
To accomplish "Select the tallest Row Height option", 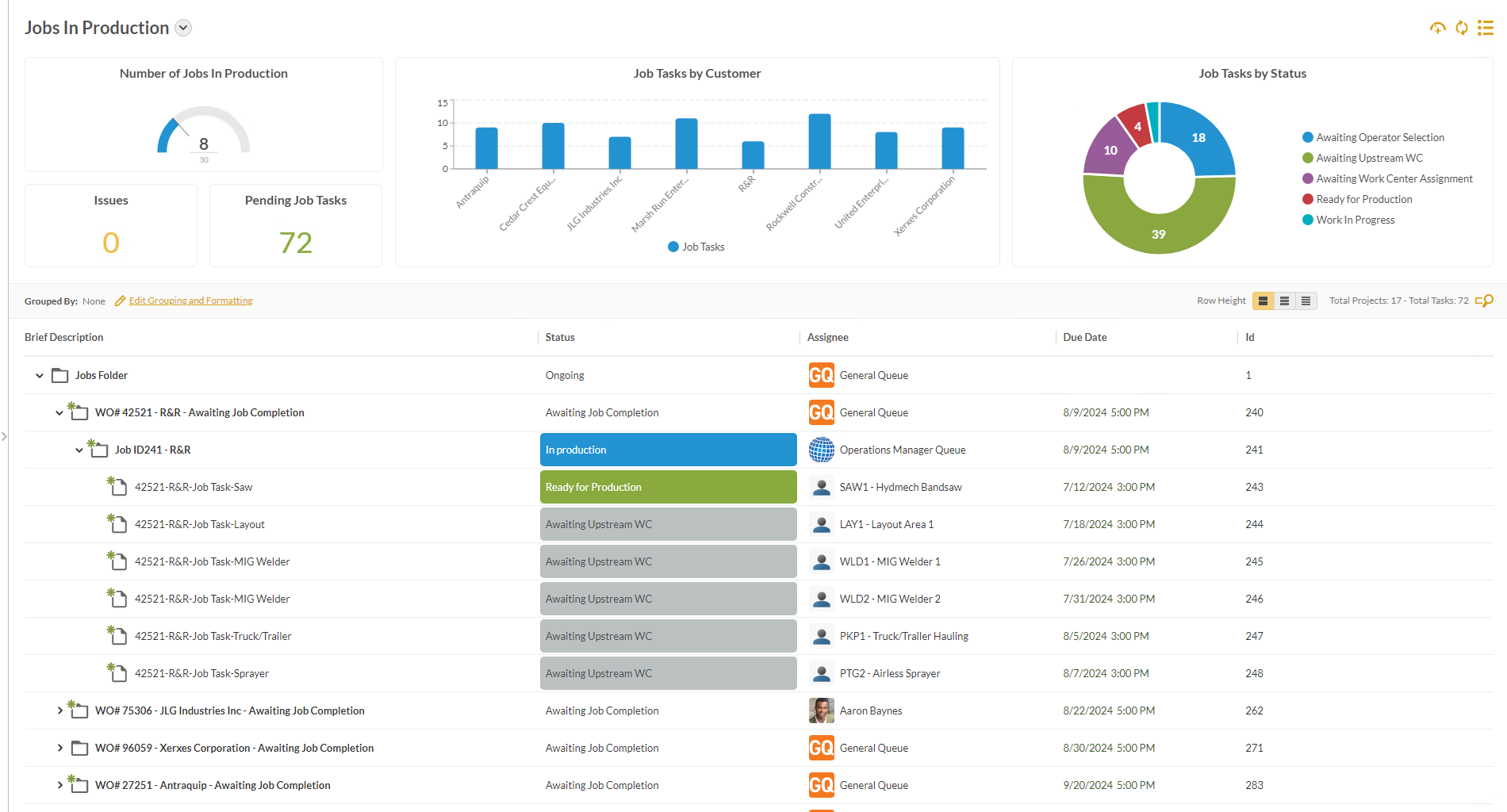I will (x=1263, y=301).
